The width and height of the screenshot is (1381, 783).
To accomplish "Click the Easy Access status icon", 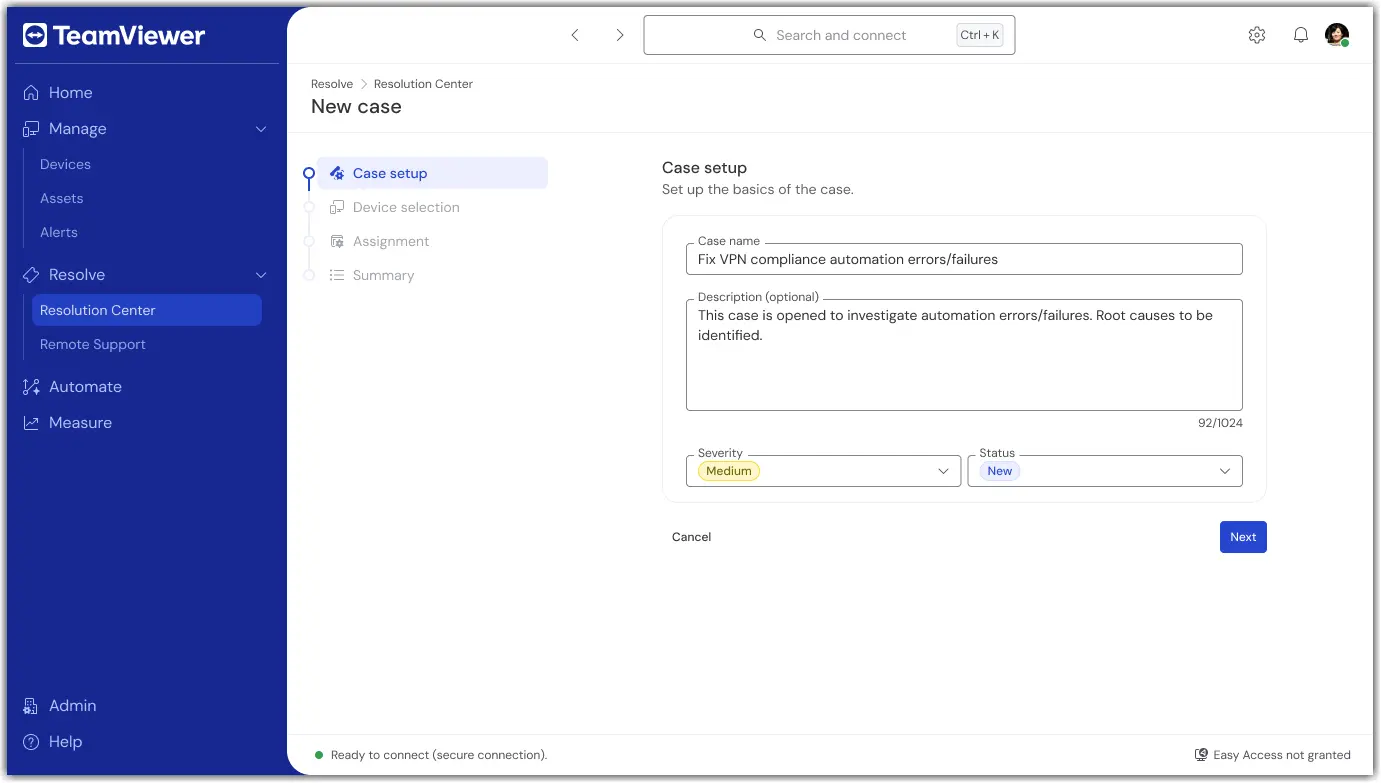I will (x=1201, y=755).
